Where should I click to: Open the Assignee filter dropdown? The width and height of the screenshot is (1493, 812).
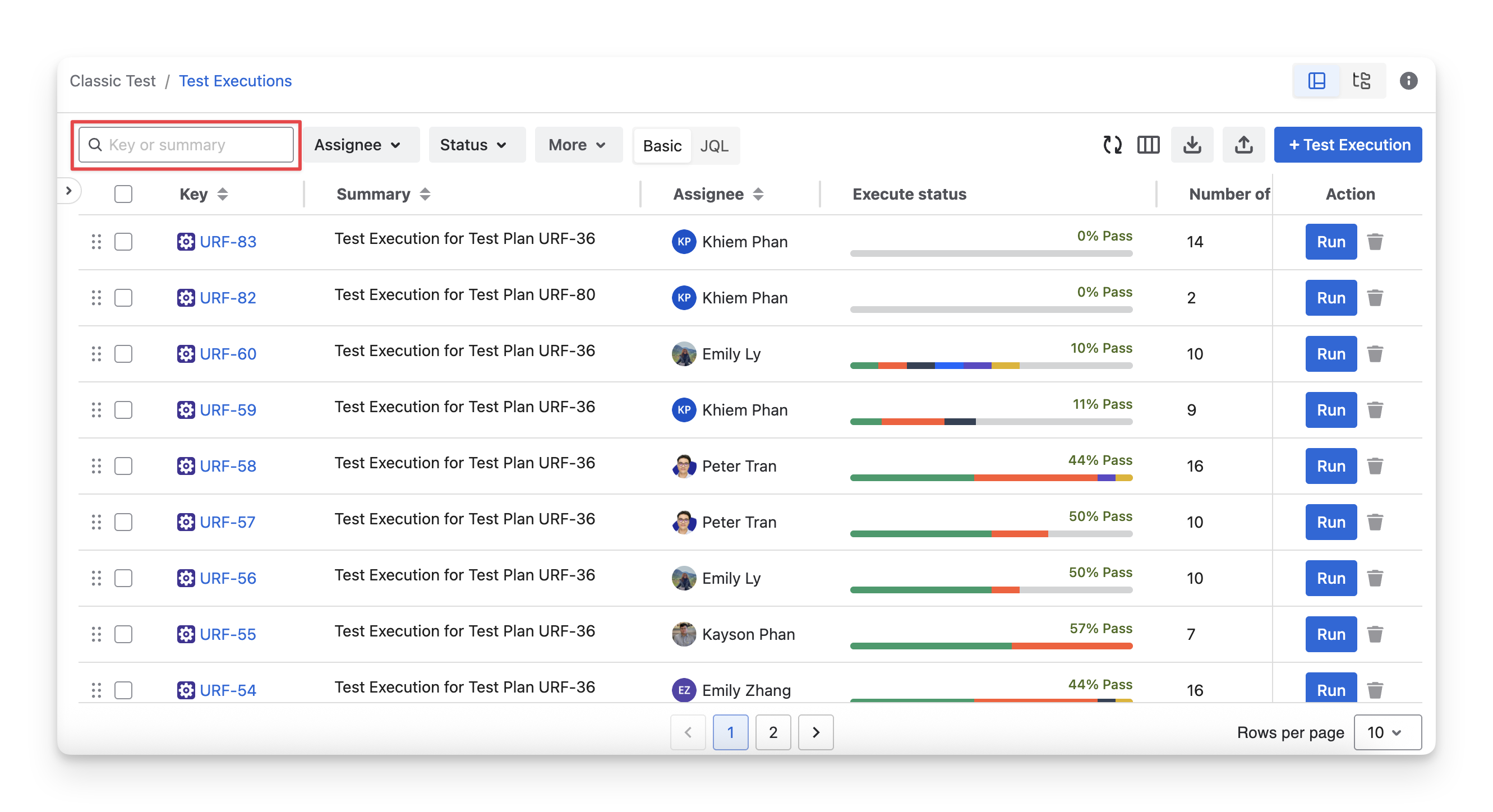tap(358, 145)
